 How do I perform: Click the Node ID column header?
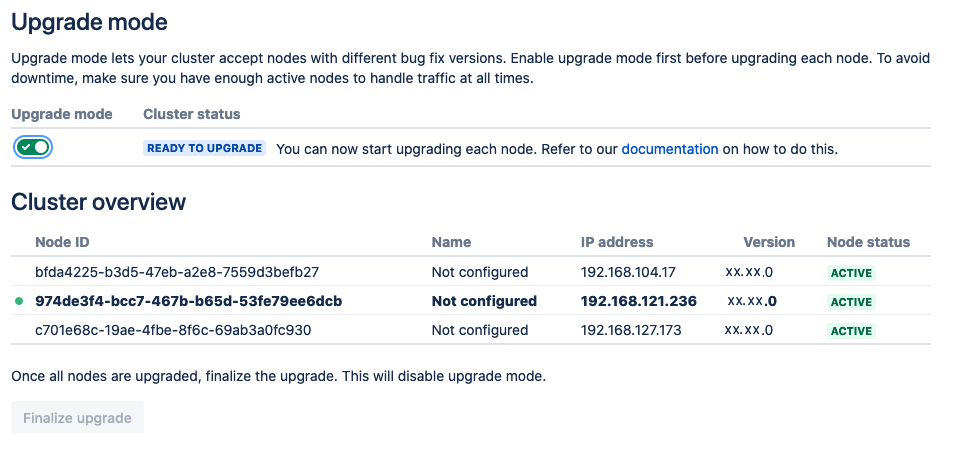point(62,242)
